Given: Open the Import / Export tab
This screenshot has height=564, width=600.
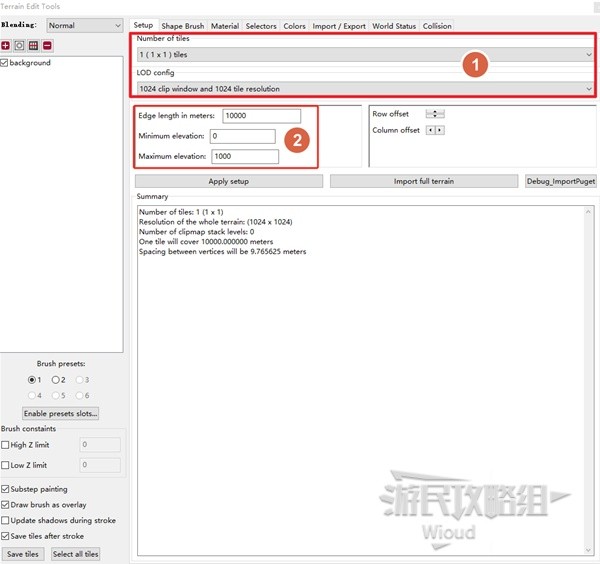Looking at the screenshot, I should 339,26.
